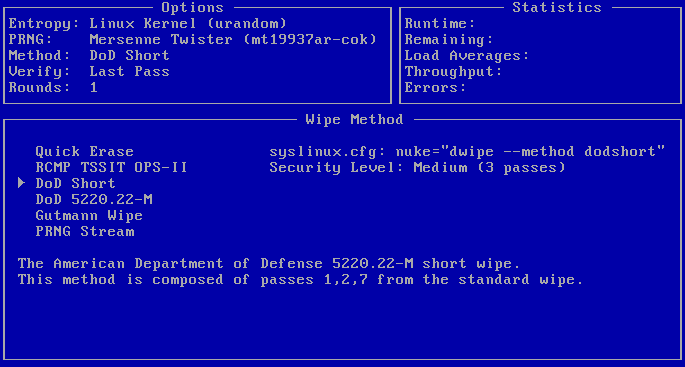
Task: Pick the DoD 5220.22-M method
Action: click(94, 200)
